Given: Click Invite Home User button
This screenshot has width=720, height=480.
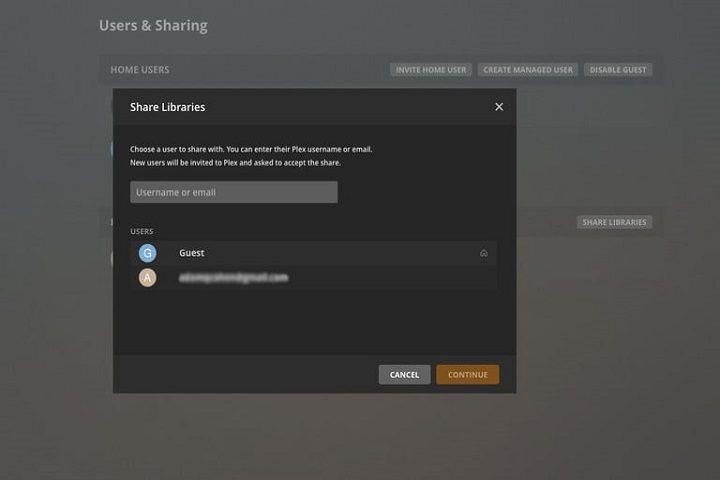Looking at the screenshot, I should click(x=431, y=70).
